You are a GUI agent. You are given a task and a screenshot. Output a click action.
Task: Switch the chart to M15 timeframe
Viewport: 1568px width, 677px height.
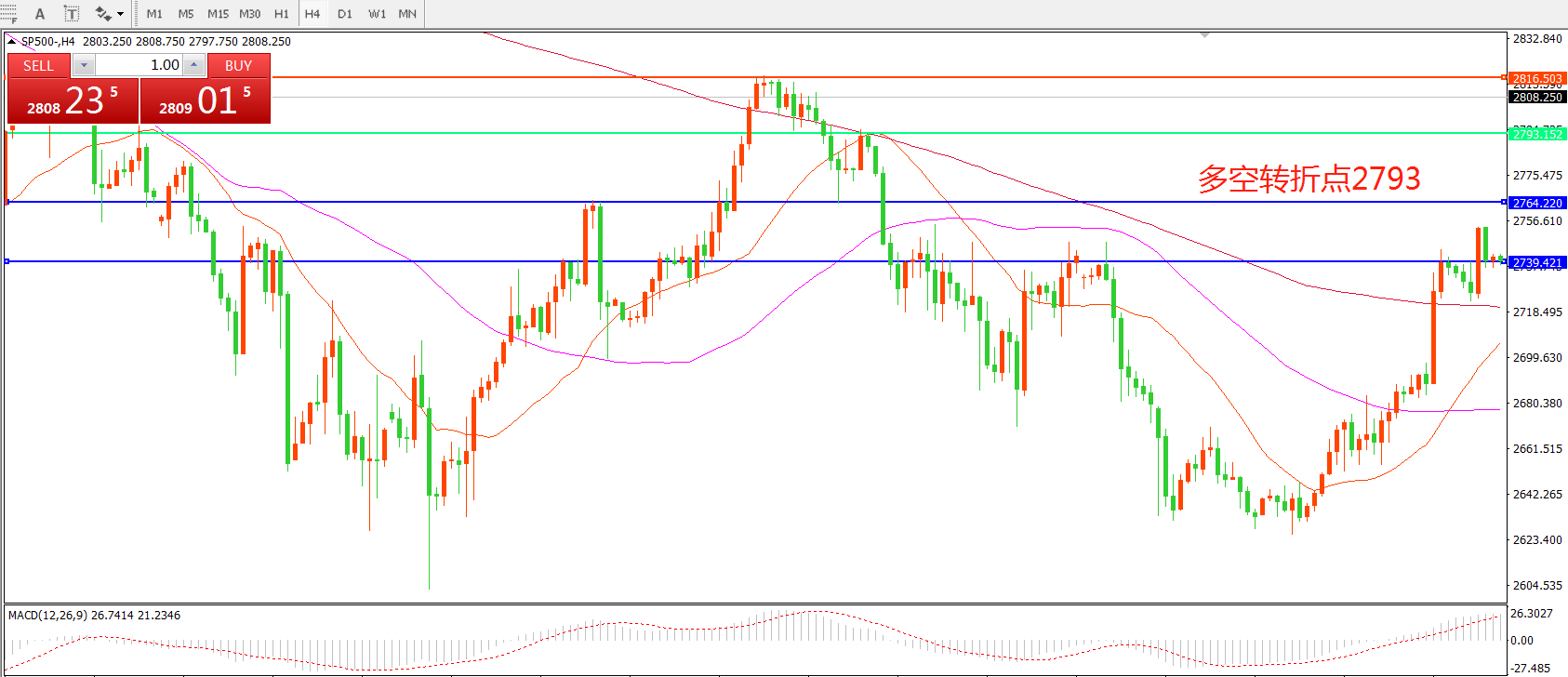(x=218, y=14)
